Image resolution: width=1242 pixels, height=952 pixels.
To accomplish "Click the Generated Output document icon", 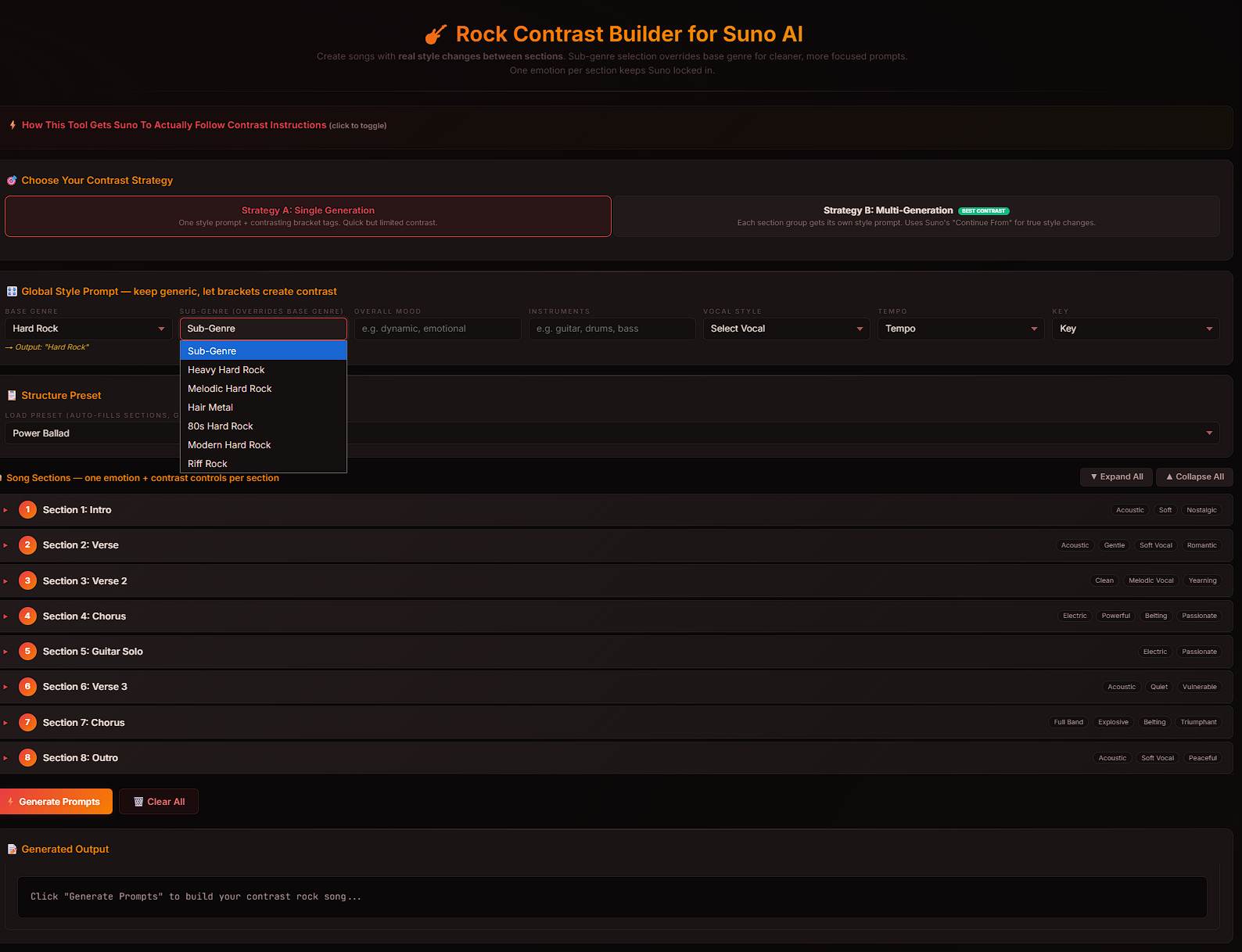I will click(12, 850).
